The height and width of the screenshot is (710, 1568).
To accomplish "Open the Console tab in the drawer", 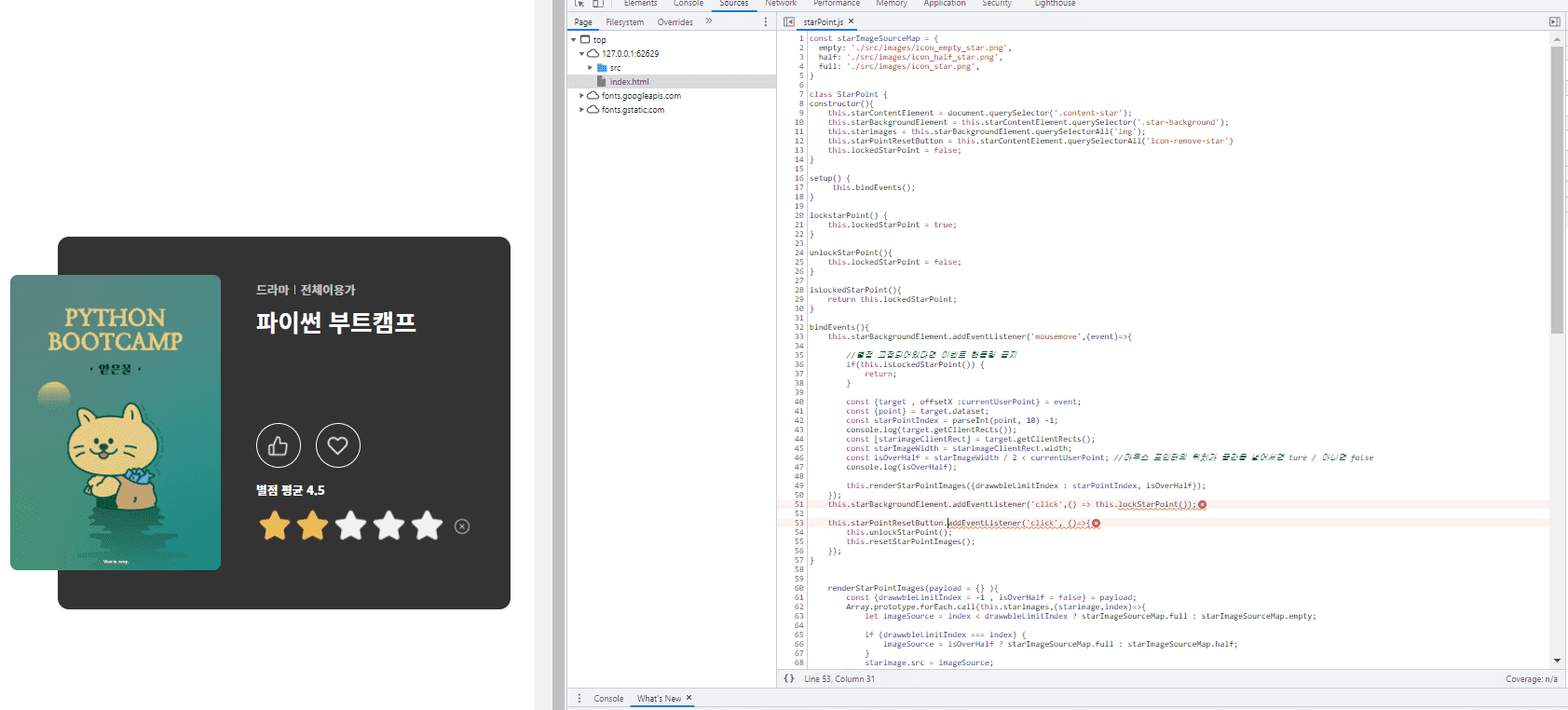I will pos(608,698).
